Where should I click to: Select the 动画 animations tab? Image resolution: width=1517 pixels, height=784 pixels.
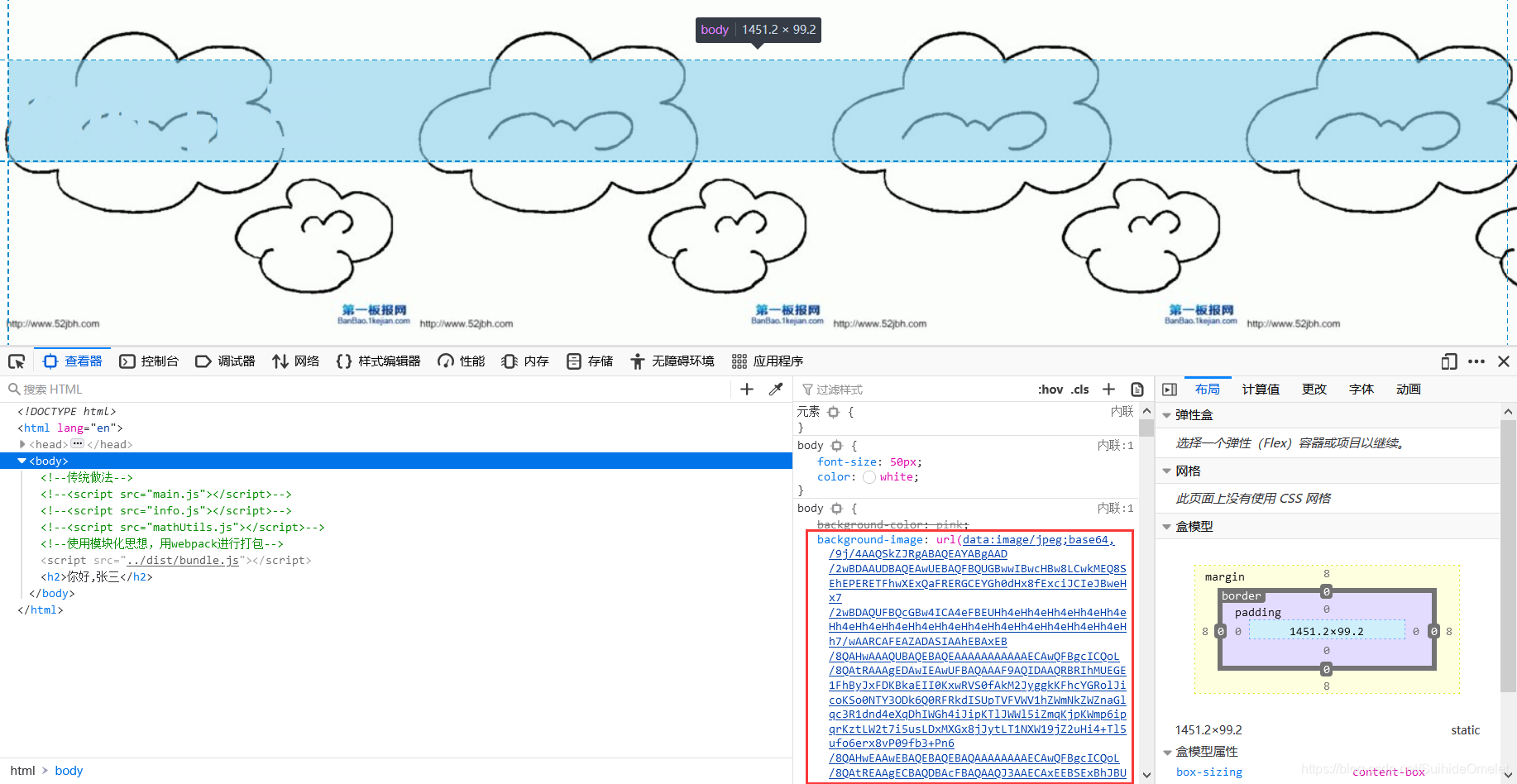pos(1409,390)
